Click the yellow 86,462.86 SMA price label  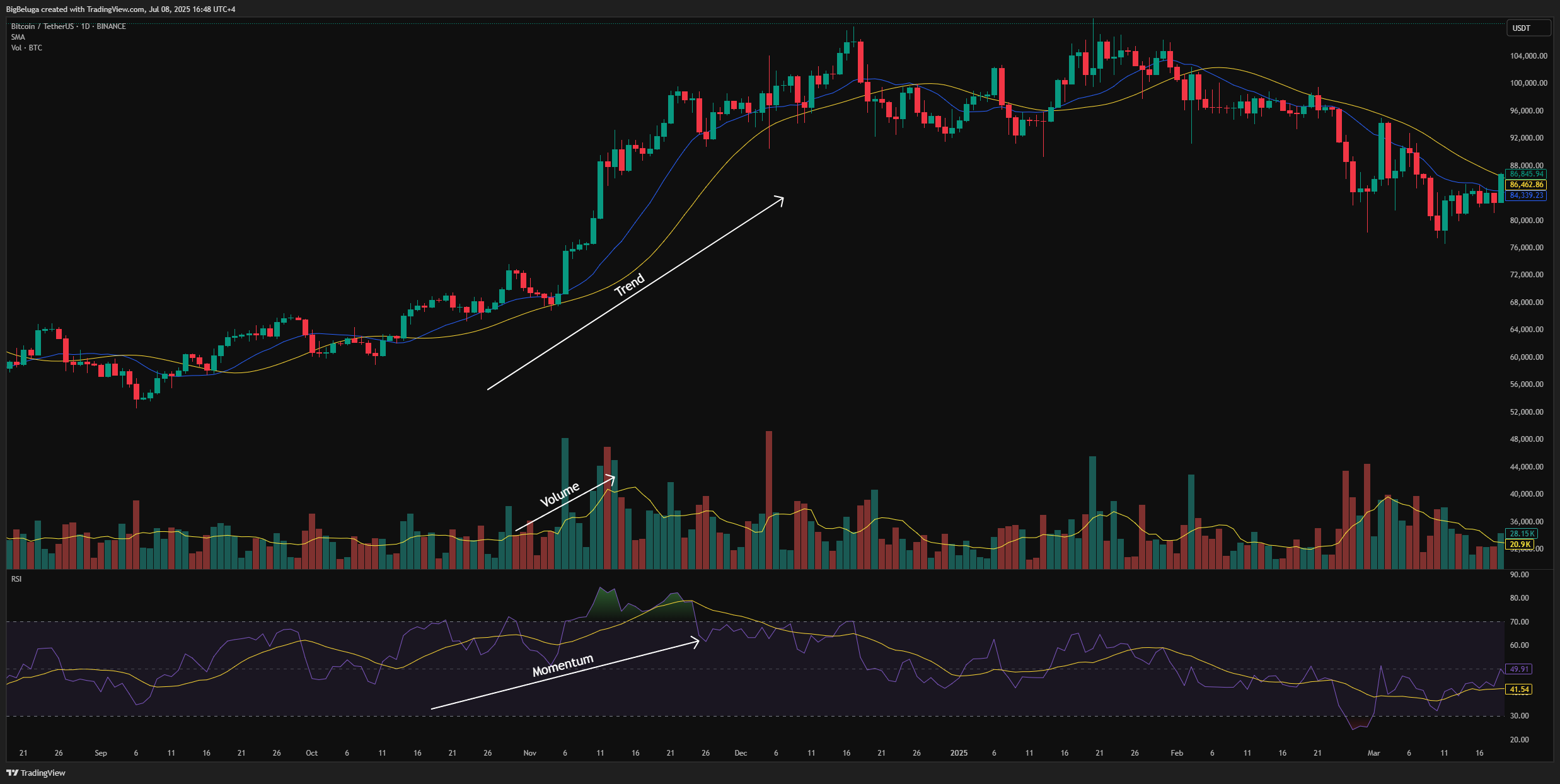point(1526,185)
